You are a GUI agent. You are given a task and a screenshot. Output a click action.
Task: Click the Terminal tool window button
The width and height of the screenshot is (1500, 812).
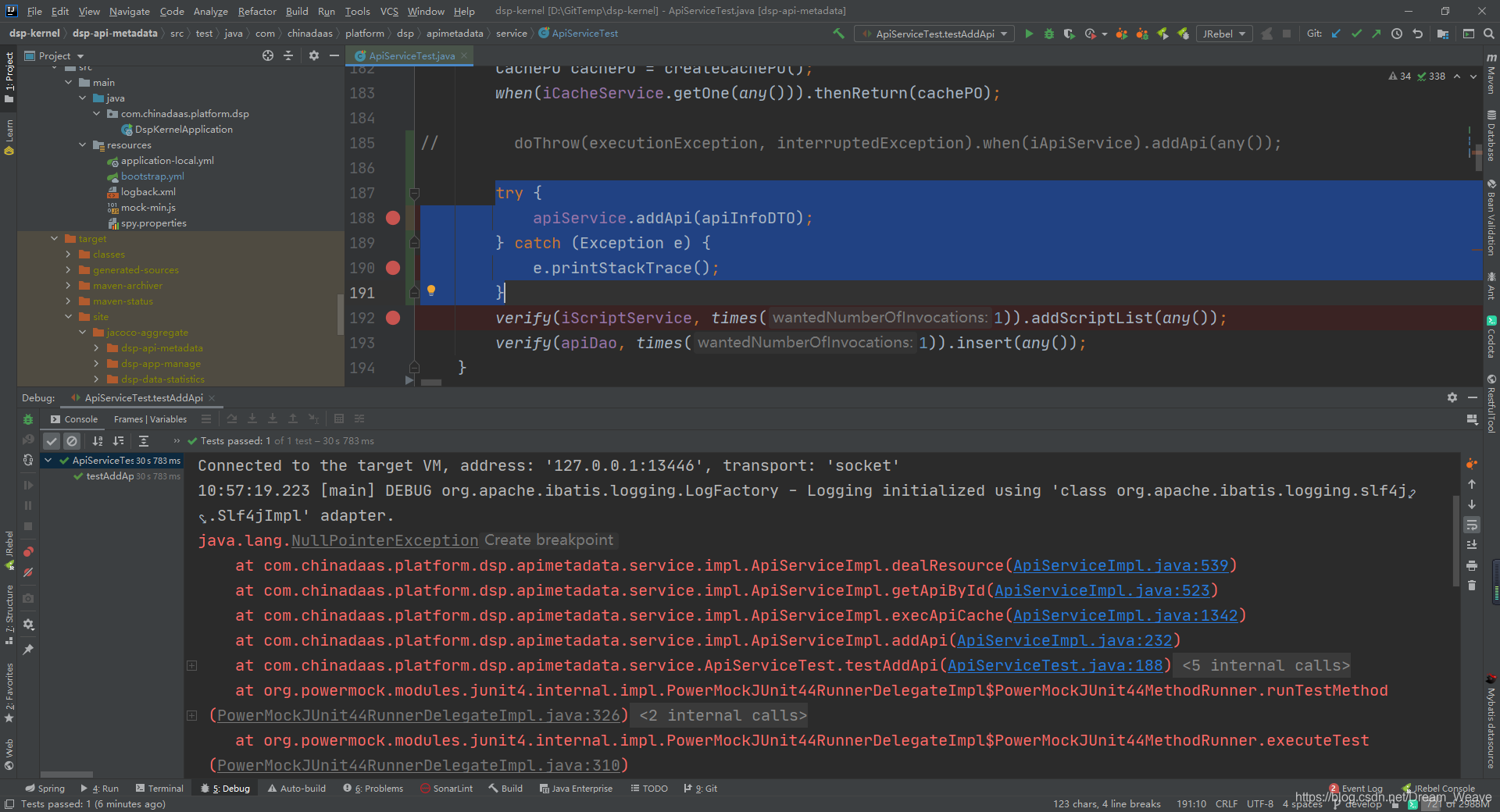[x=159, y=789]
